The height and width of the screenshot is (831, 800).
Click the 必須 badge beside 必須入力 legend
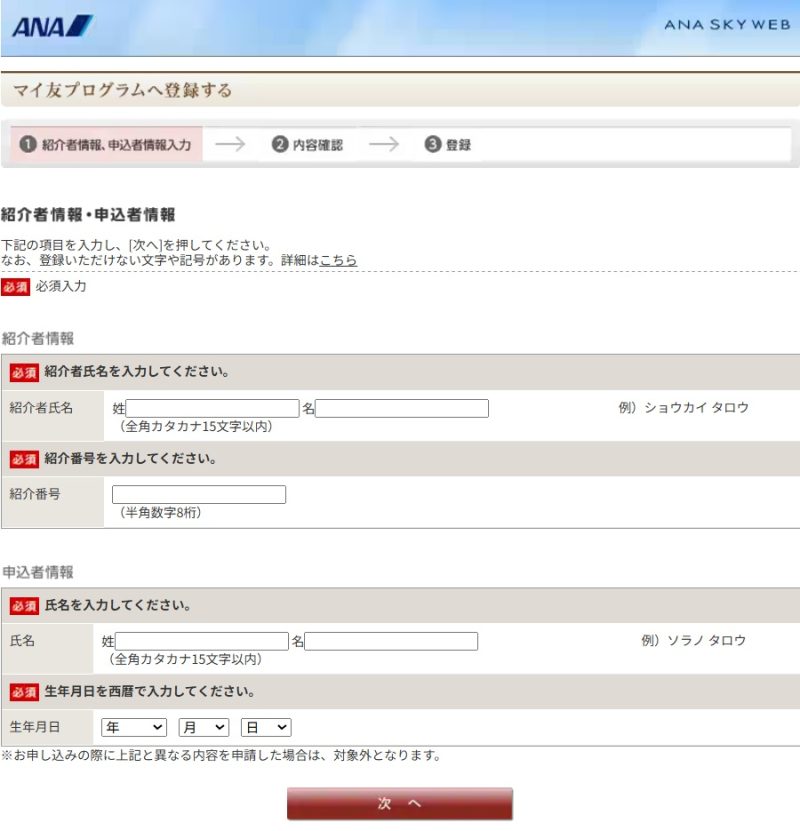coord(15,287)
